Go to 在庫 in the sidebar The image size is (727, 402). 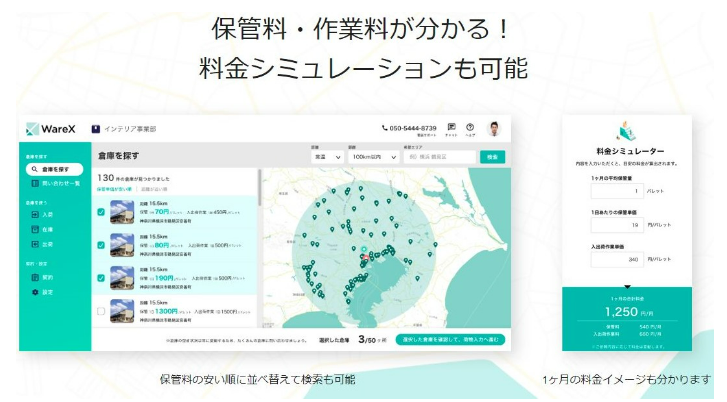pyautogui.click(x=42, y=229)
